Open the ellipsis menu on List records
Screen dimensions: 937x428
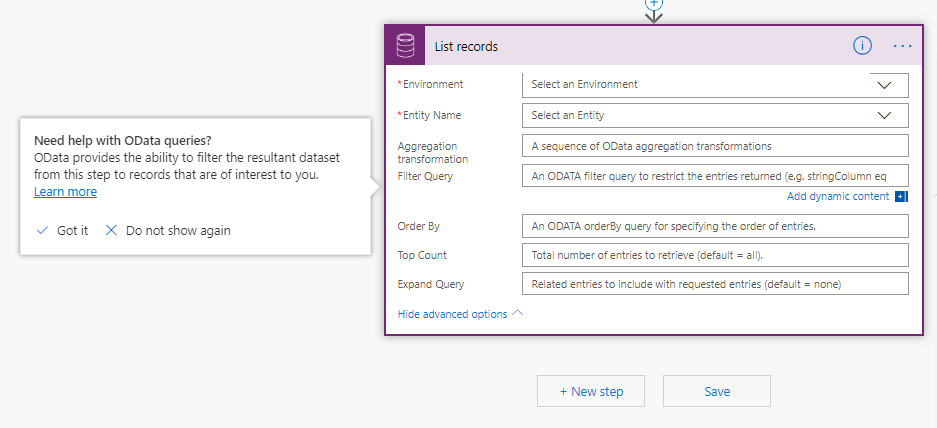point(902,46)
